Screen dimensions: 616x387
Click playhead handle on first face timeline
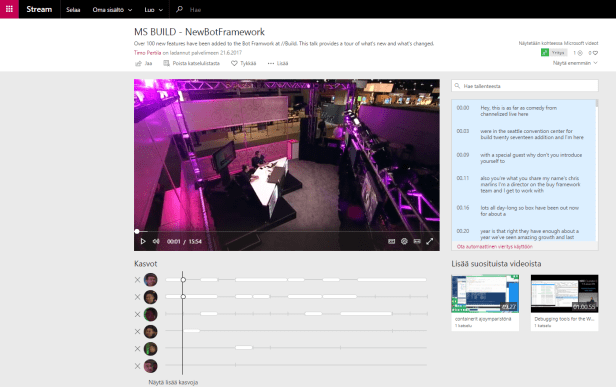coord(183,279)
